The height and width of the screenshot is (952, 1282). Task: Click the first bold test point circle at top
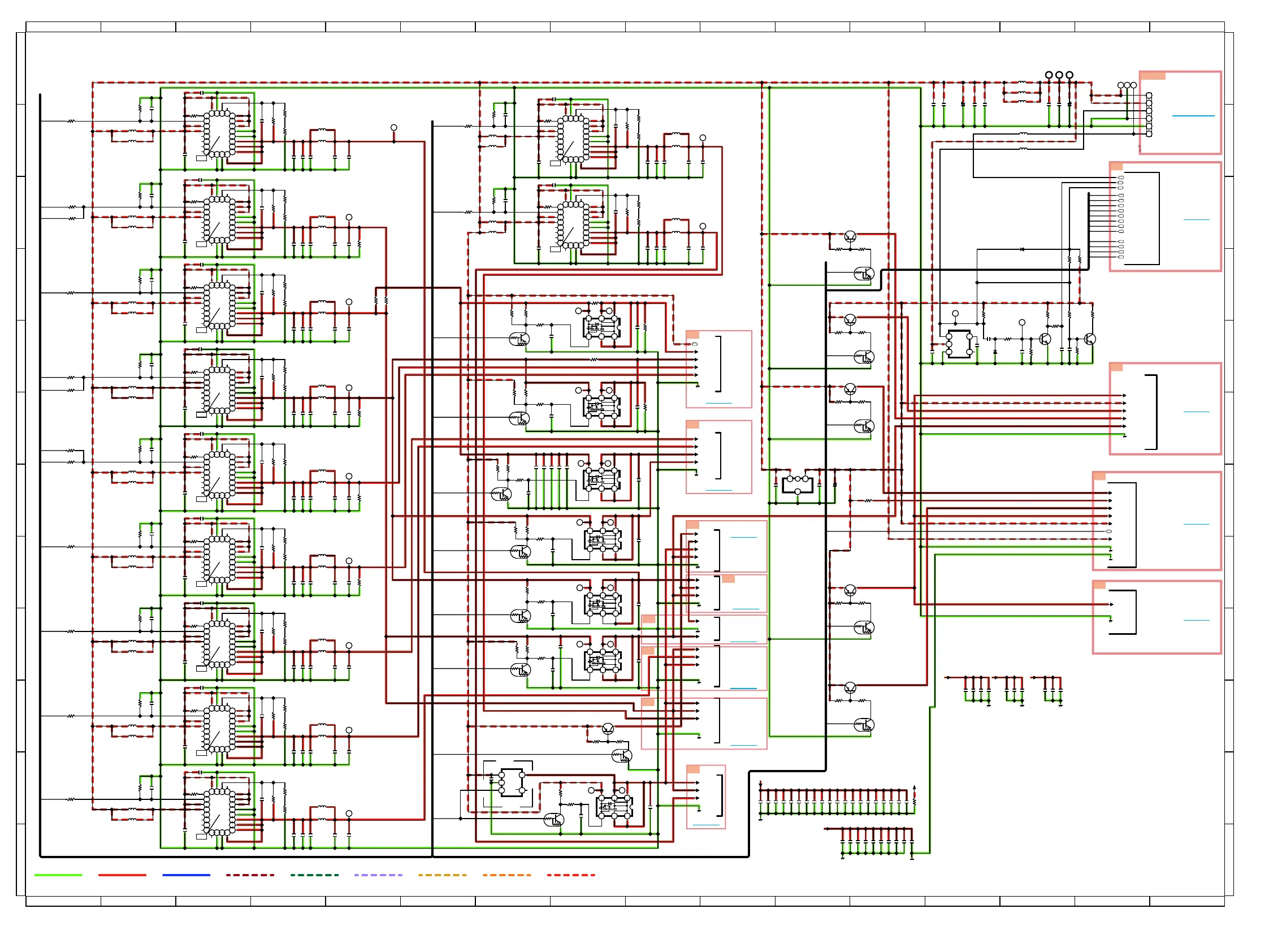1049,75
